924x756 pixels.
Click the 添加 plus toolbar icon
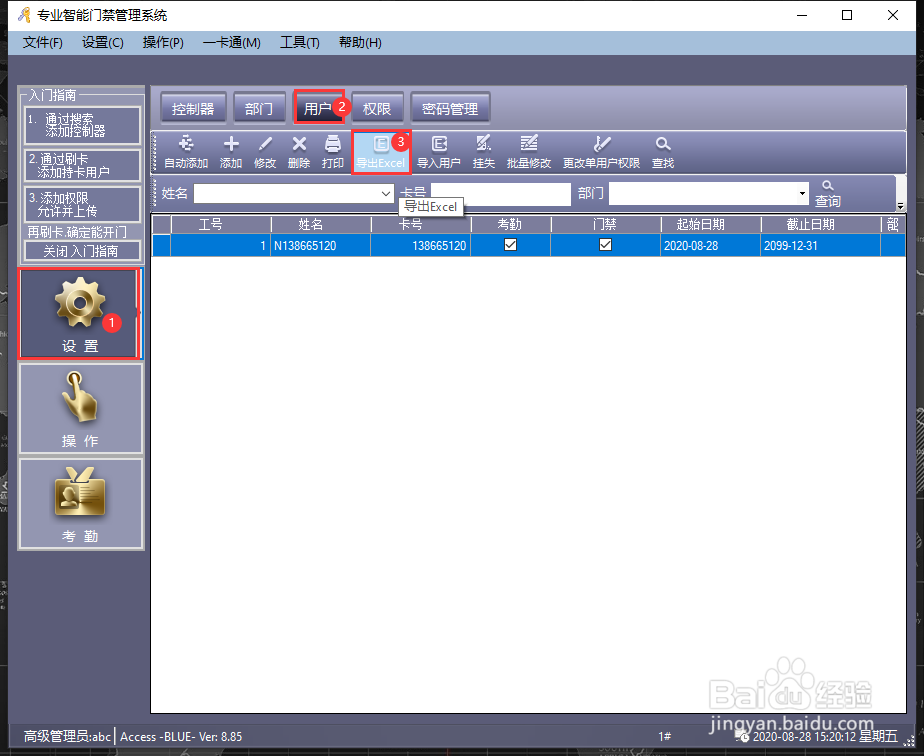pyautogui.click(x=231, y=152)
